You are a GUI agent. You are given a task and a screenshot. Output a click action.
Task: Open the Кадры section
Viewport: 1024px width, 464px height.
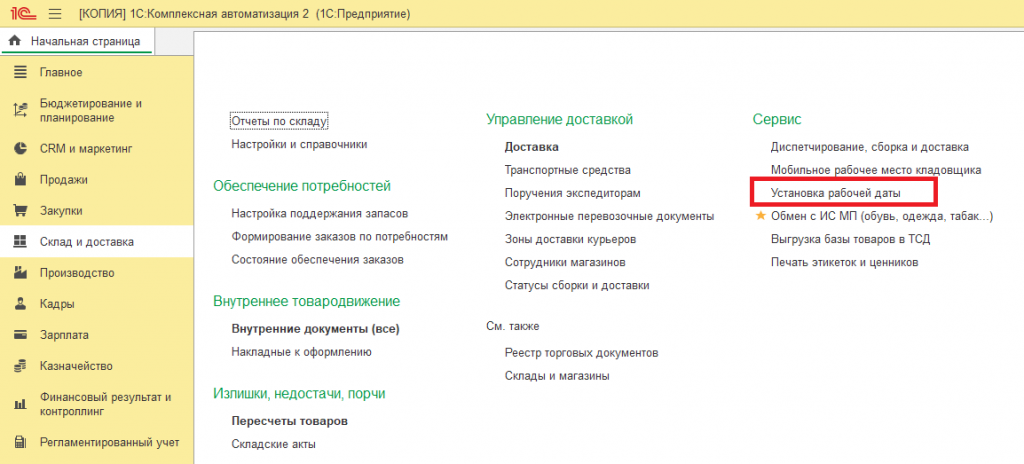[97, 304]
